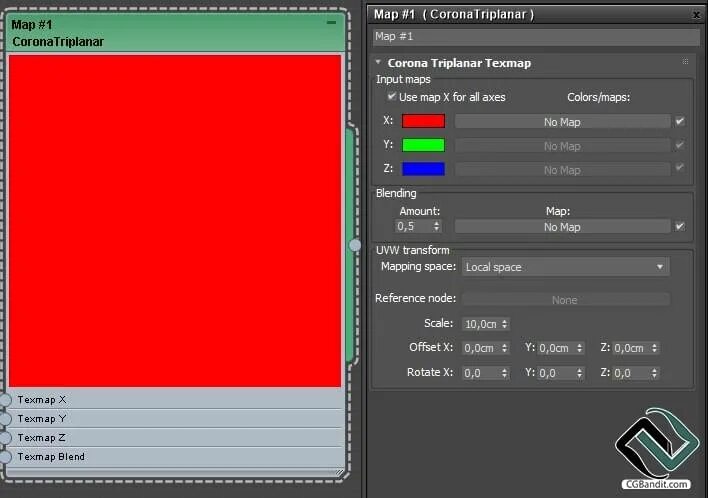
Task: Click the Rotate Y spinner arrows
Action: [x=580, y=373]
